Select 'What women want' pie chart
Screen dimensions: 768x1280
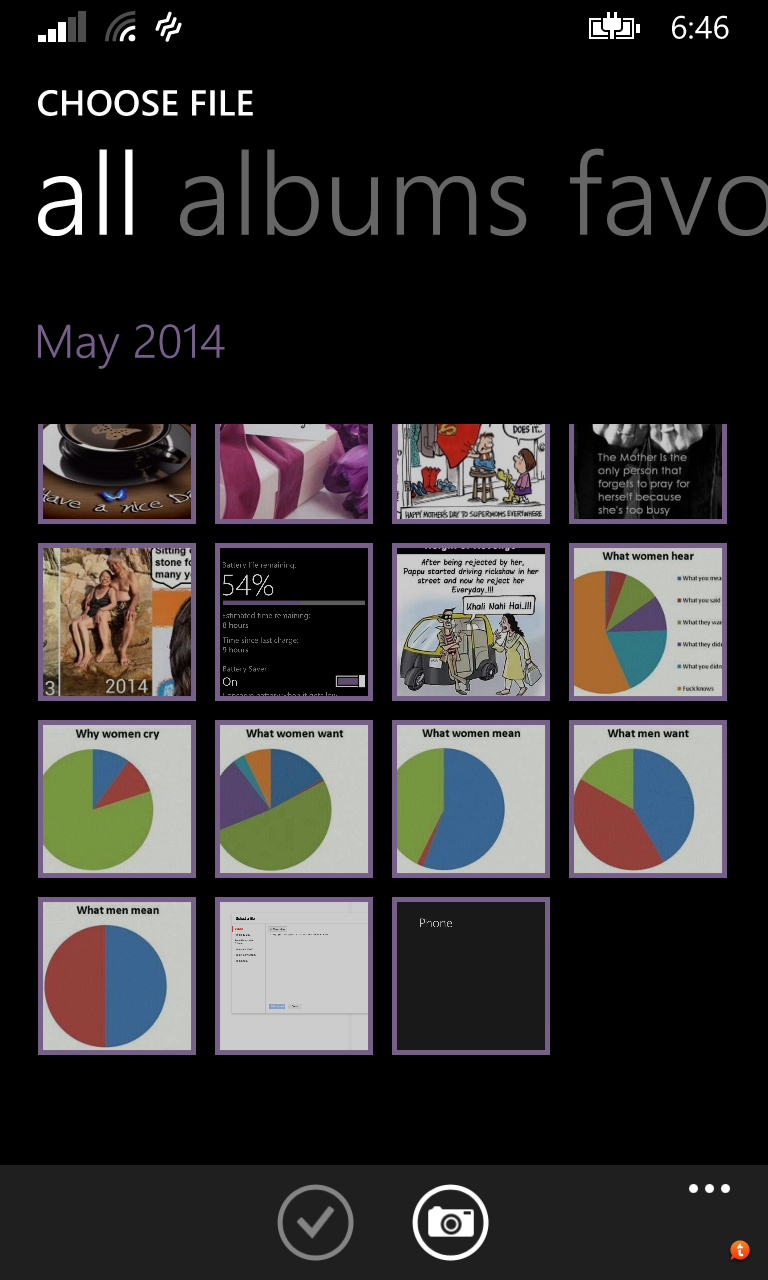point(294,799)
